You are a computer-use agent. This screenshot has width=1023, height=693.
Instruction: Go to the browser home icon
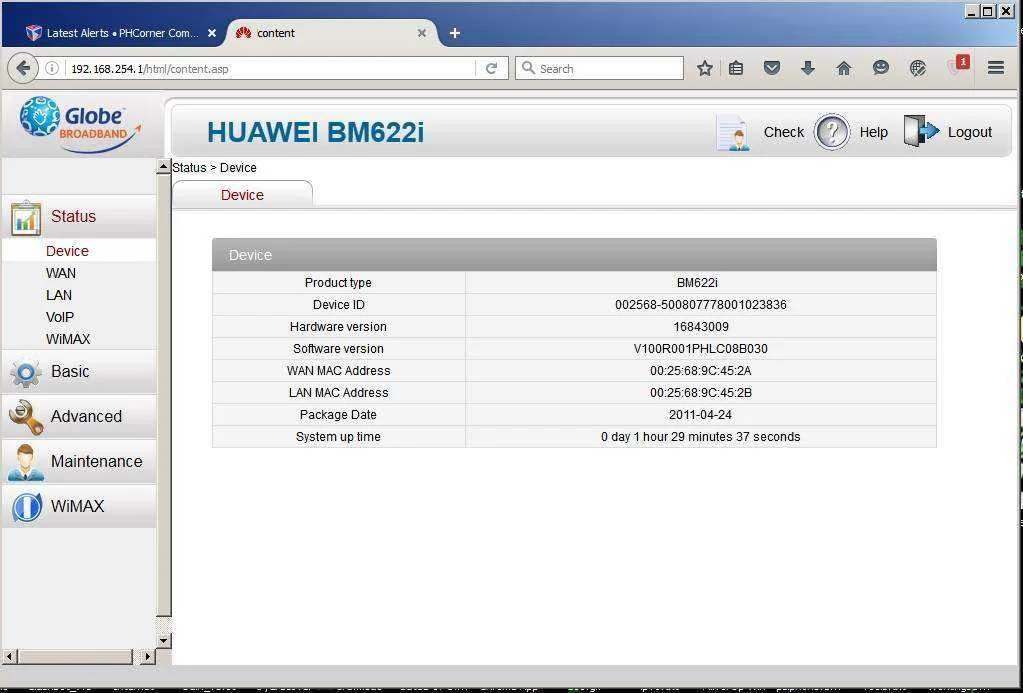(x=844, y=68)
